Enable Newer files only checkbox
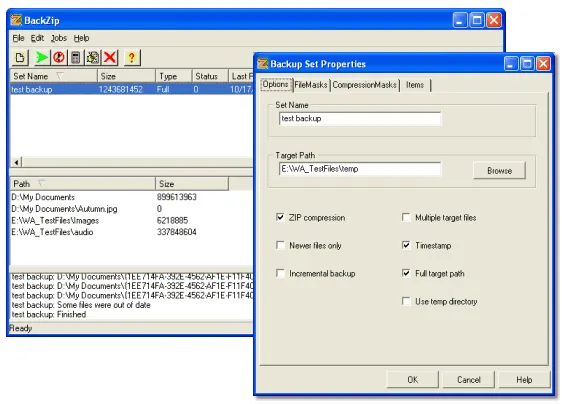562x404 pixels. [280, 245]
